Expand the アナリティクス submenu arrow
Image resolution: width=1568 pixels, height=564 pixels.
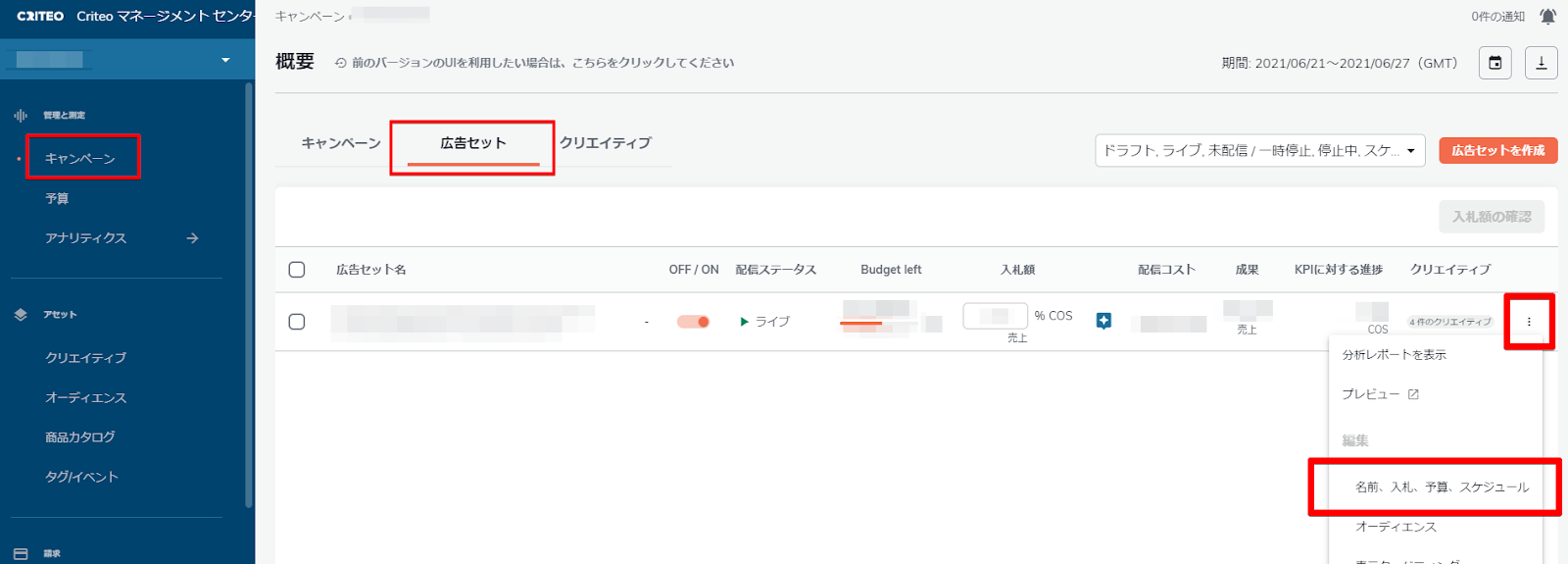click(x=192, y=238)
